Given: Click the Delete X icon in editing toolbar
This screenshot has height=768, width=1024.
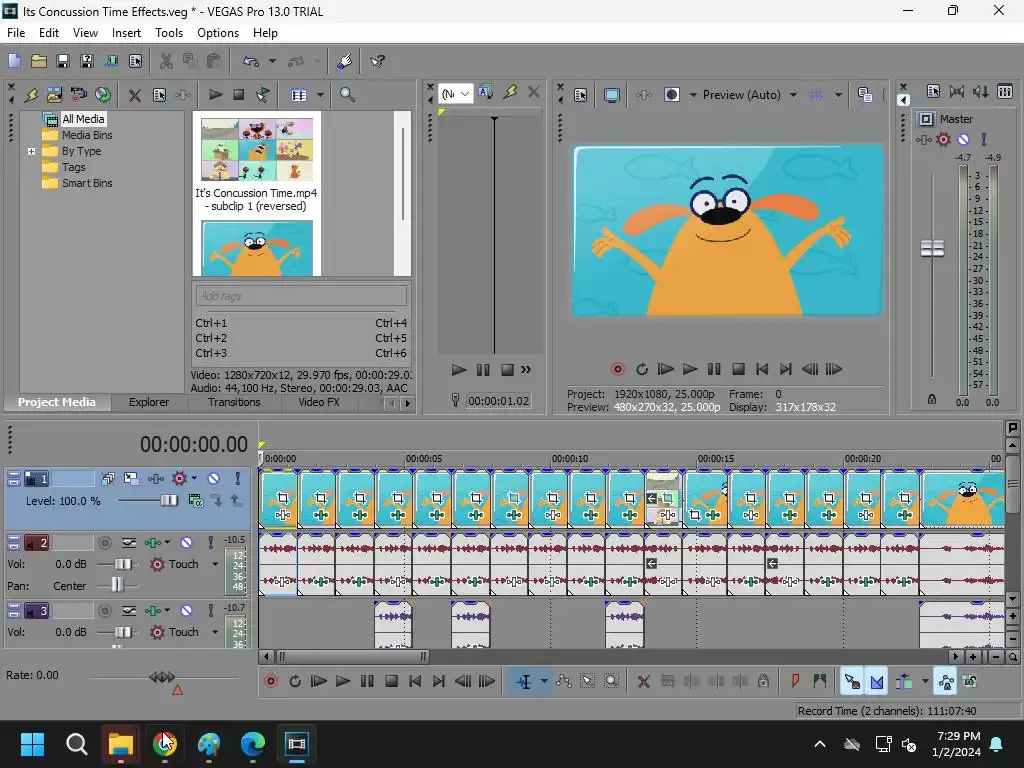Looking at the screenshot, I should (x=643, y=682).
